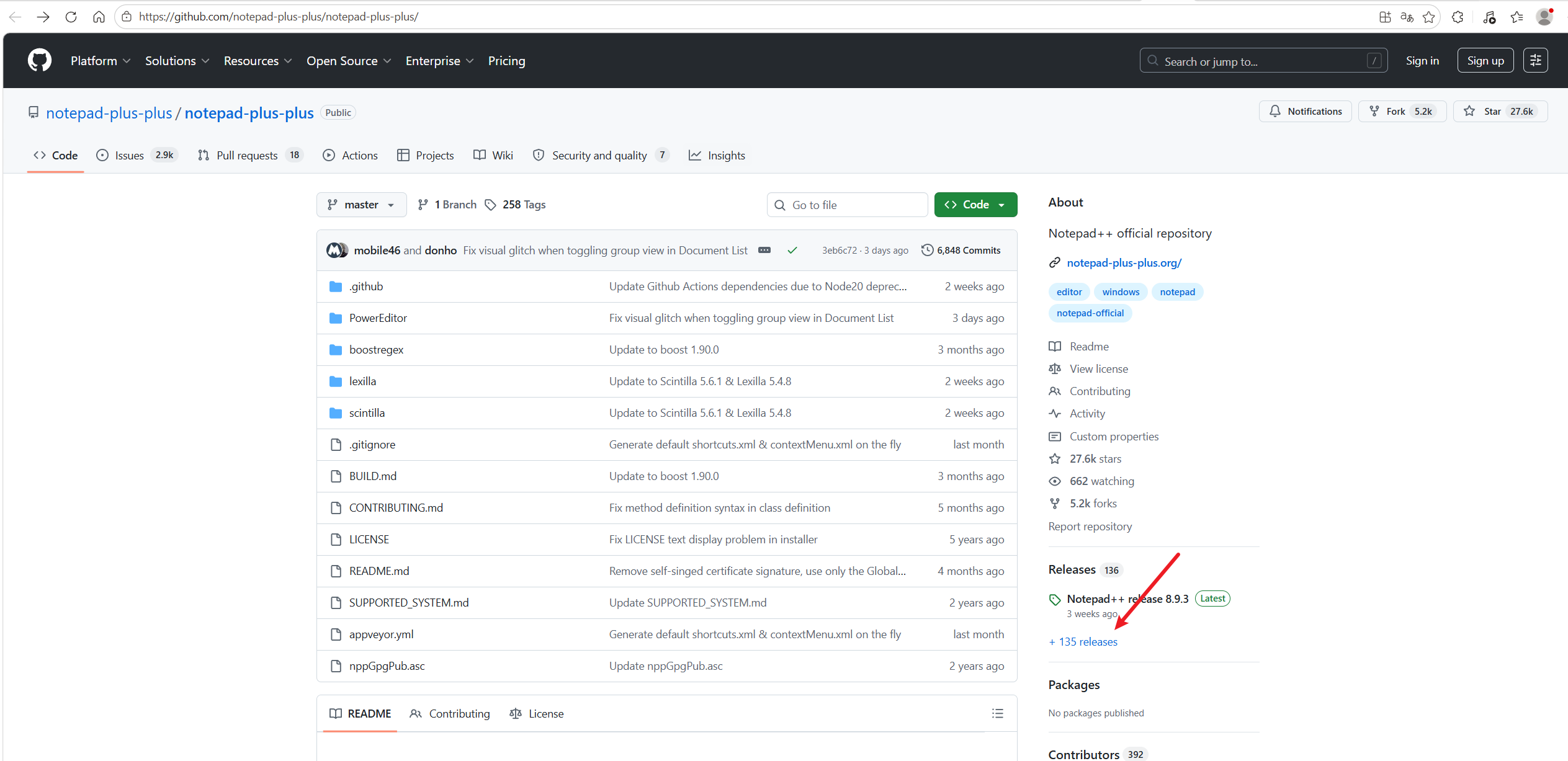Click the browser favorites star icon
Screen dimensions: 1568x761
coord(1428,17)
